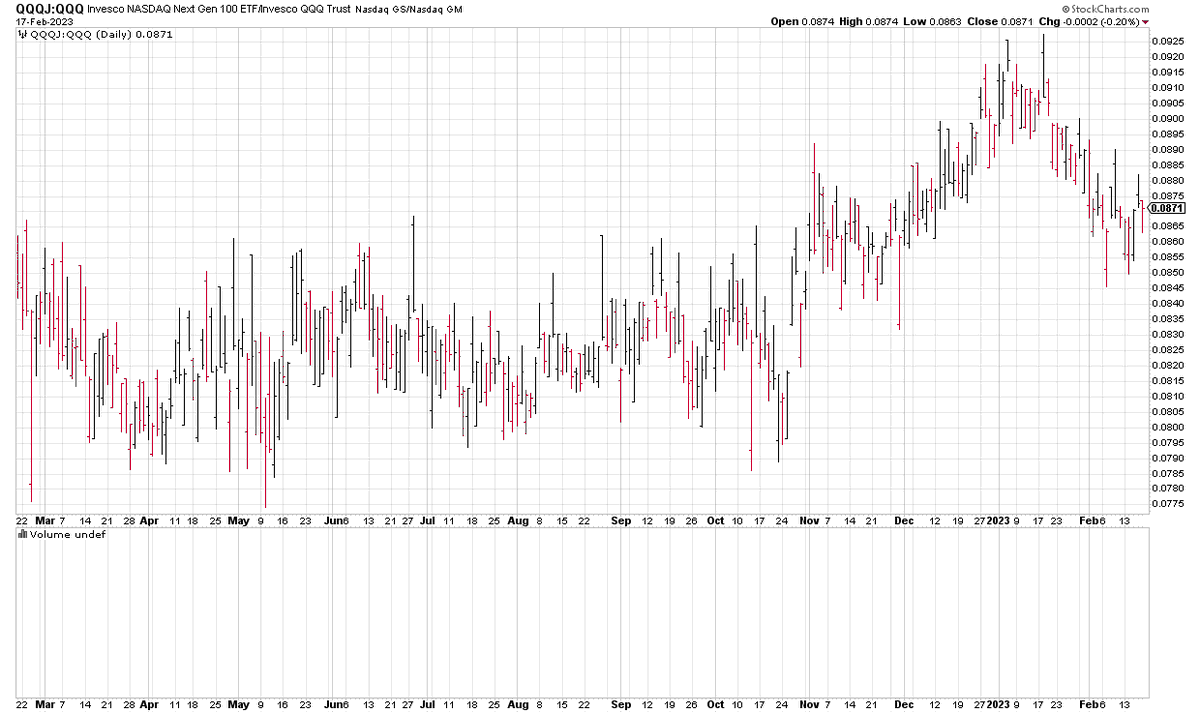
Task: Click the 0.0915 price axis label
Action: (x=1168, y=72)
